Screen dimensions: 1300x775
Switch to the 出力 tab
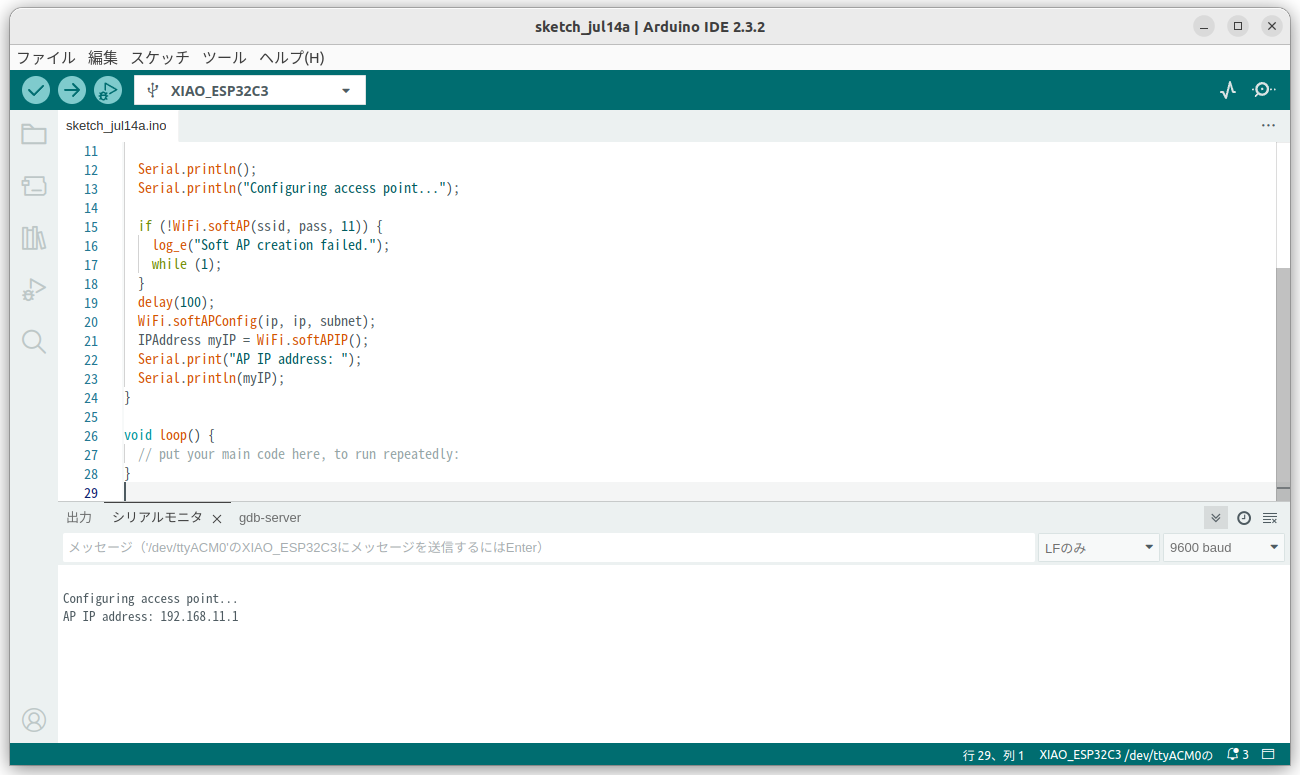point(78,517)
